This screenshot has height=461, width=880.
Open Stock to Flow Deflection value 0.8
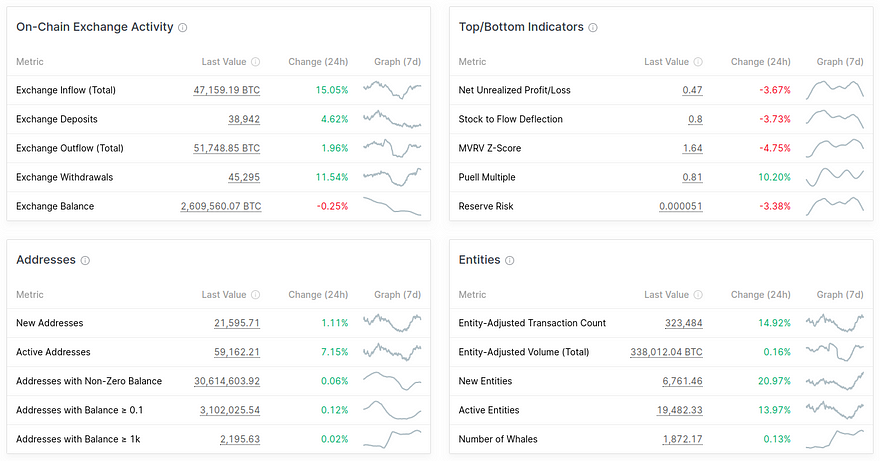click(695, 119)
